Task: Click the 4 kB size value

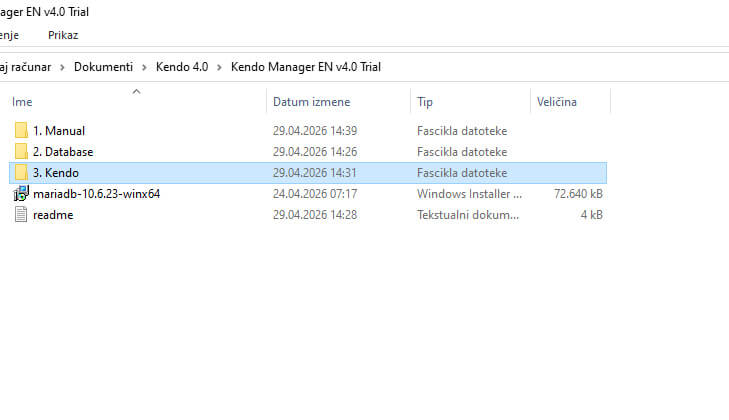Action: (x=591, y=214)
